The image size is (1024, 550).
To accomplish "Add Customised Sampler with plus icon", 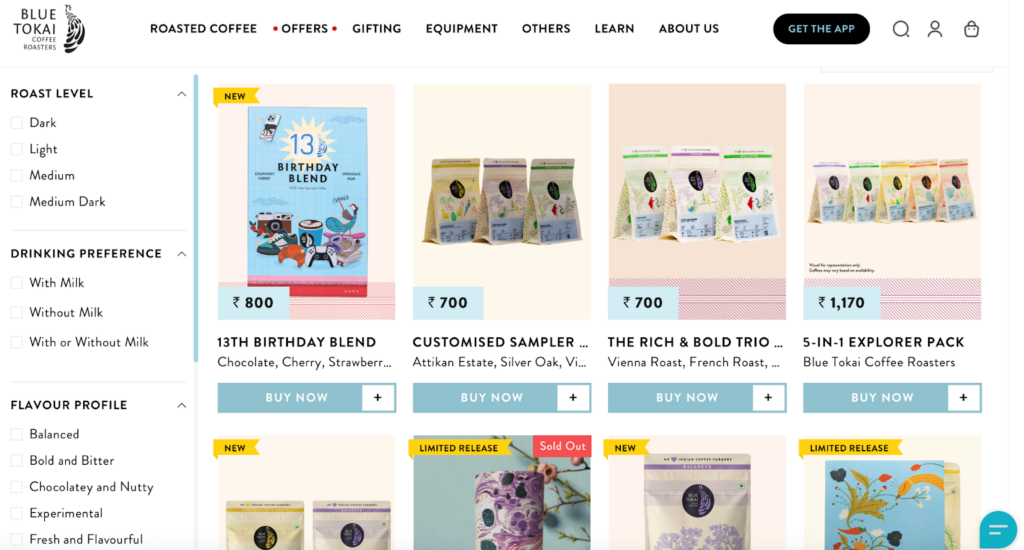I will [x=573, y=397].
